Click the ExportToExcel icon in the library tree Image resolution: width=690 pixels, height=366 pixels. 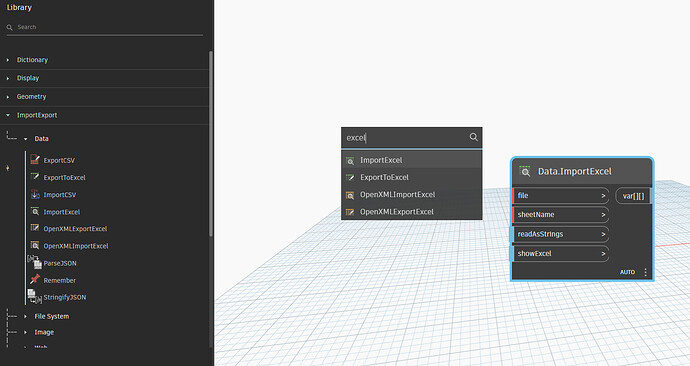coord(35,177)
